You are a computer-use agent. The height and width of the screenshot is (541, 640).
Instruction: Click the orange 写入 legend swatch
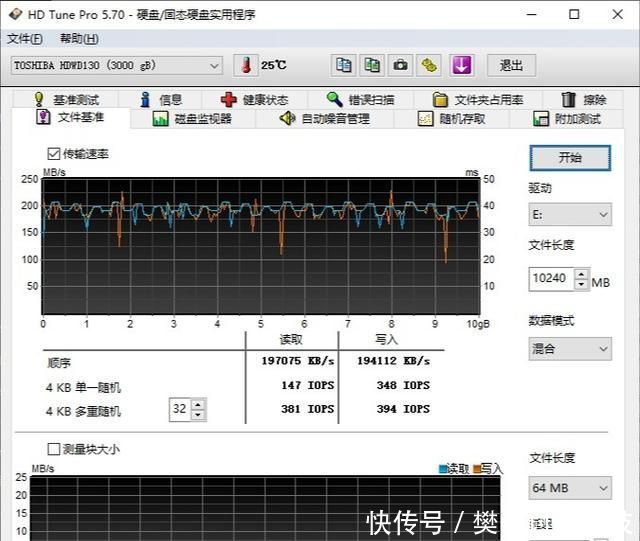coord(477,469)
